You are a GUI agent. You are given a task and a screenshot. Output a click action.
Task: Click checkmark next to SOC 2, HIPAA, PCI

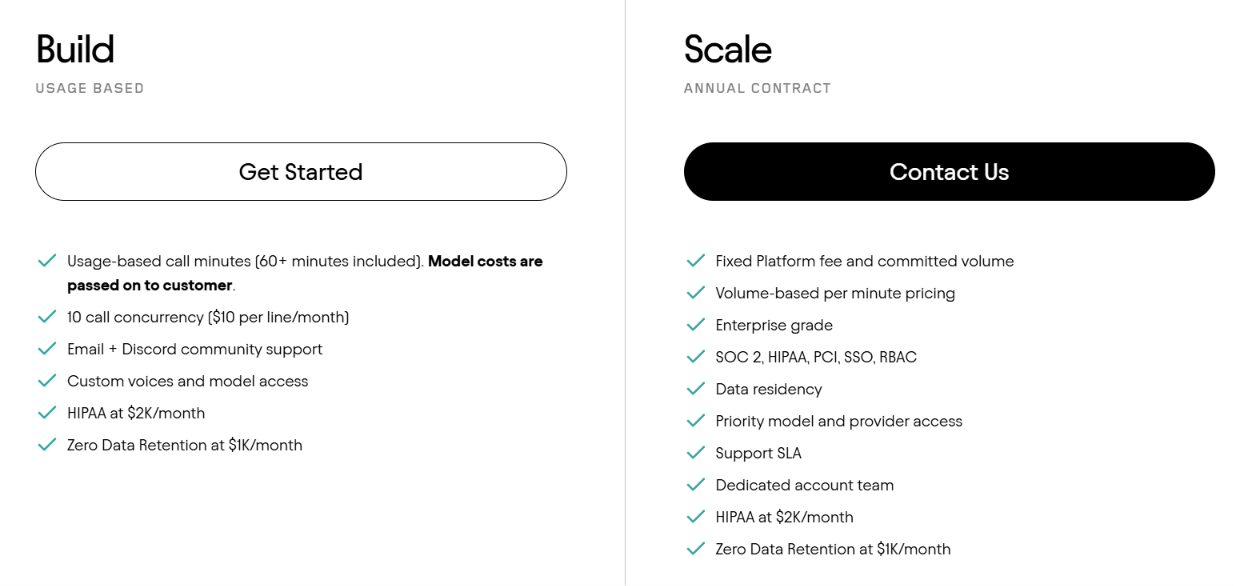696,357
